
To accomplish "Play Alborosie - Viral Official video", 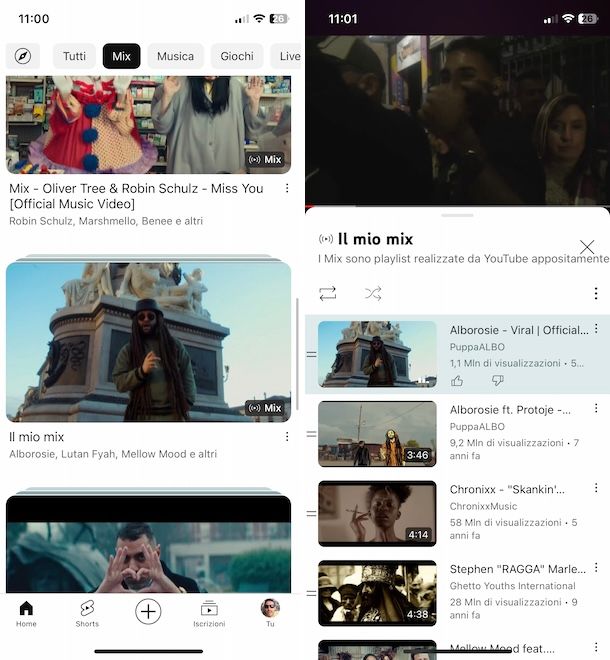I will (x=377, y=354).
